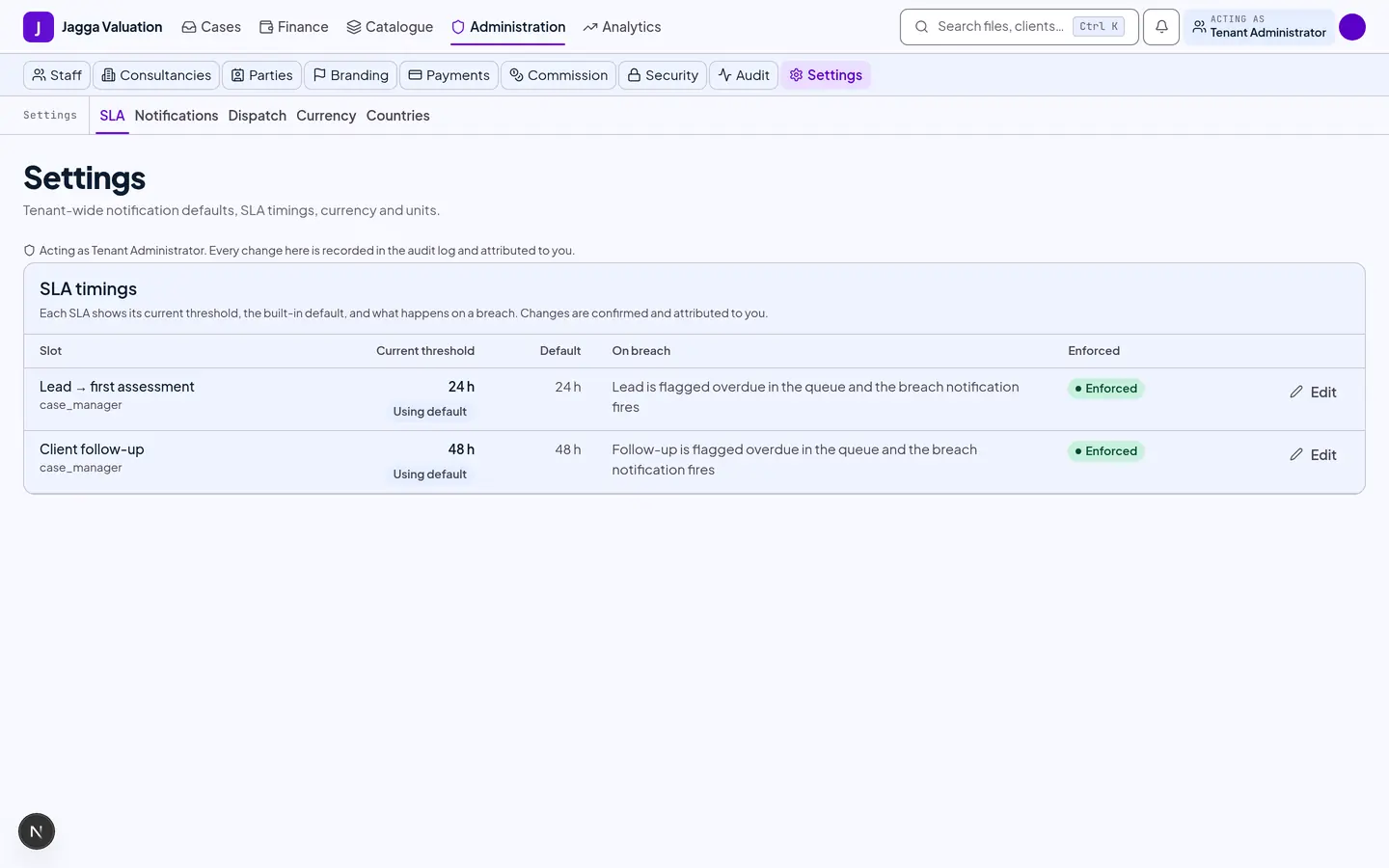Image resolution: width=1389 pixels, height=868 pixels.
Task: Click the 'Default' column header
Action: pyautogui.click(x=560, y=351)
